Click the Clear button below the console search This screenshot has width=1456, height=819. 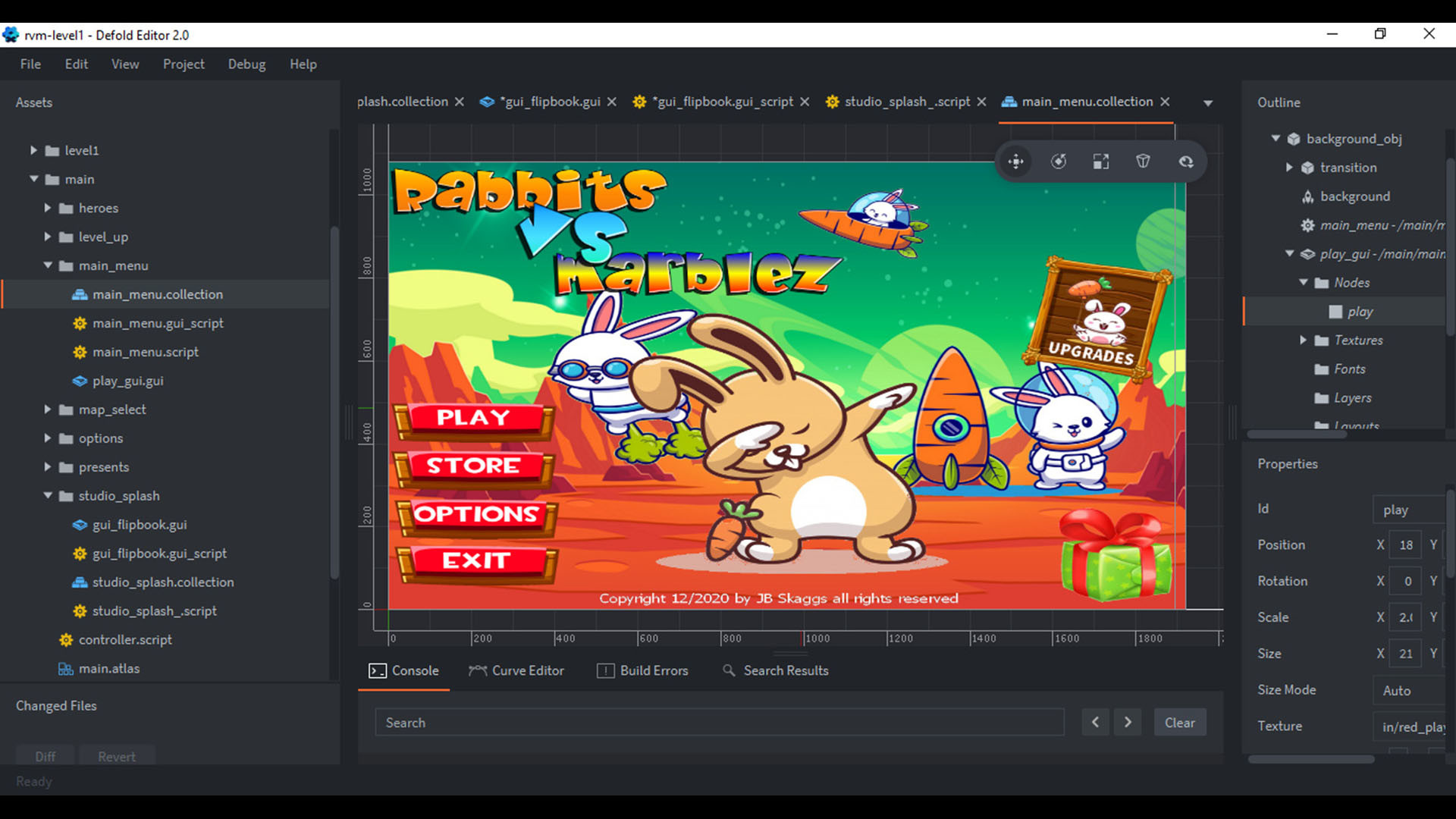[x=1180, y=722]
